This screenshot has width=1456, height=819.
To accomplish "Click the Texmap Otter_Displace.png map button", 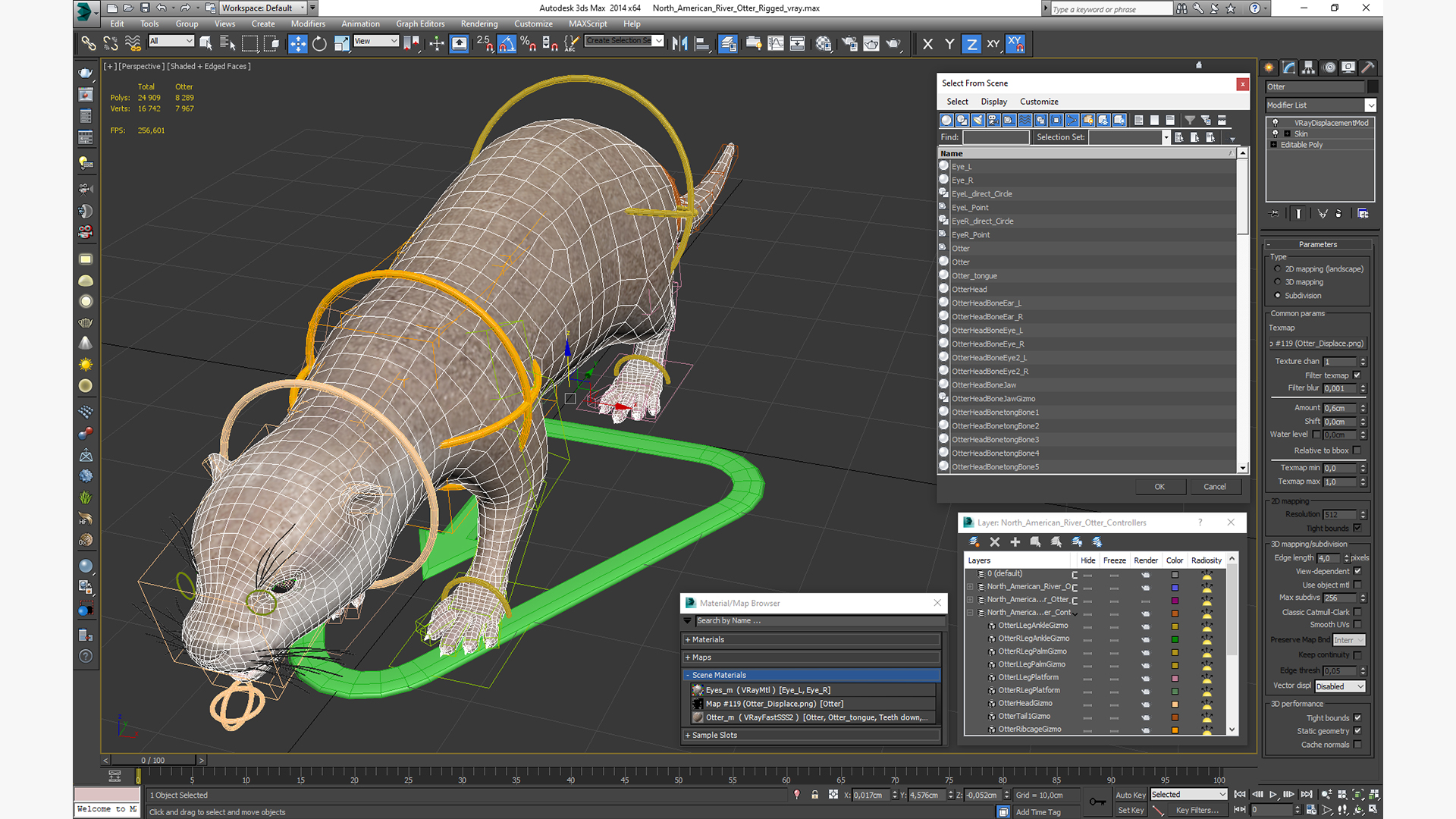I will click(x=1317, y=344).
